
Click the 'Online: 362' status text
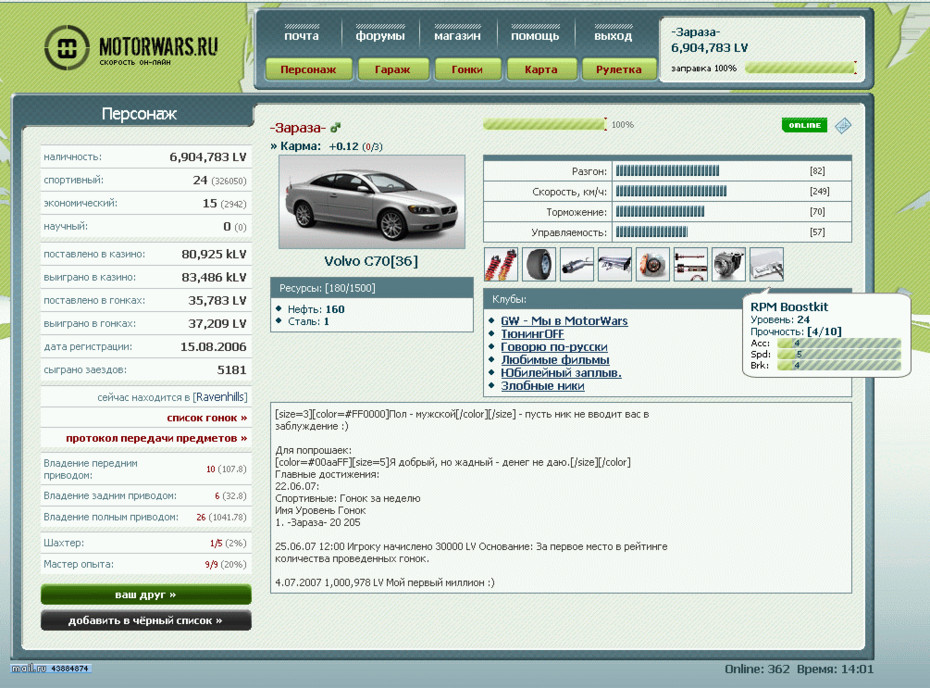(x=757, y=669)
